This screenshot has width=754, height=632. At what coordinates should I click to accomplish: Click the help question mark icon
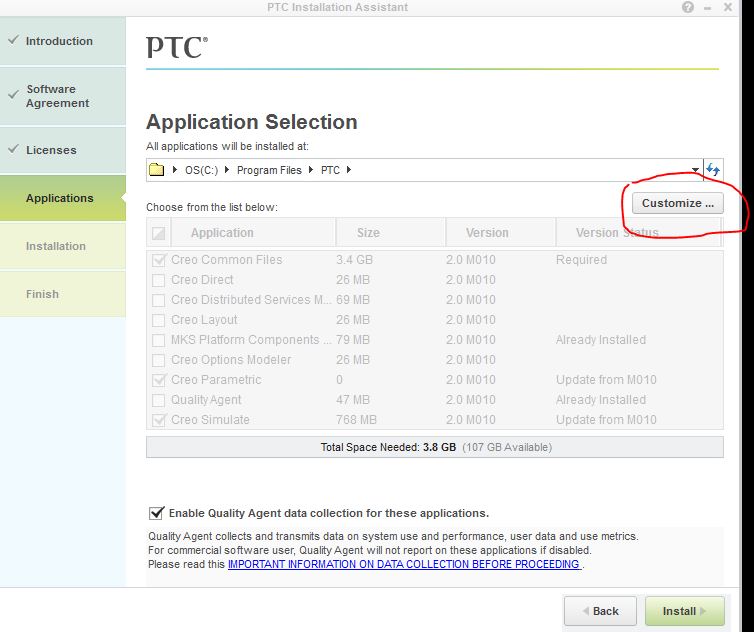(x=688, y=7)
